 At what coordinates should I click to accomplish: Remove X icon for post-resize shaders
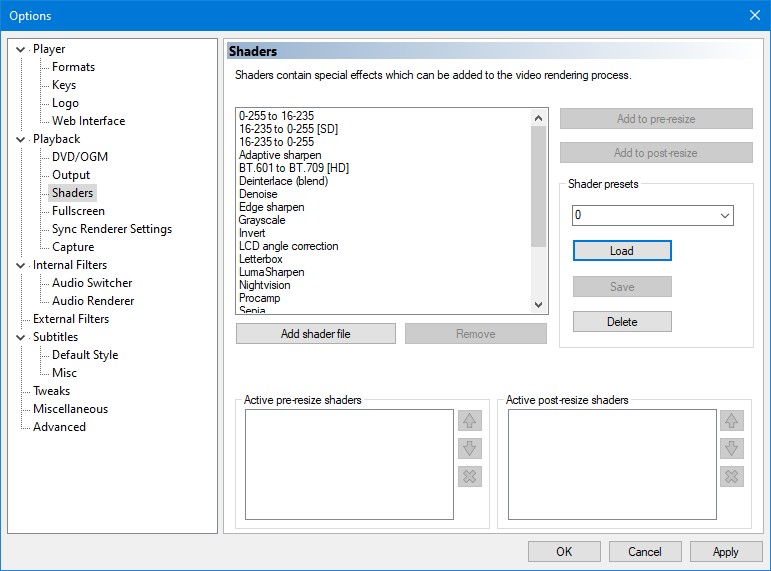(x=732, y=476)
